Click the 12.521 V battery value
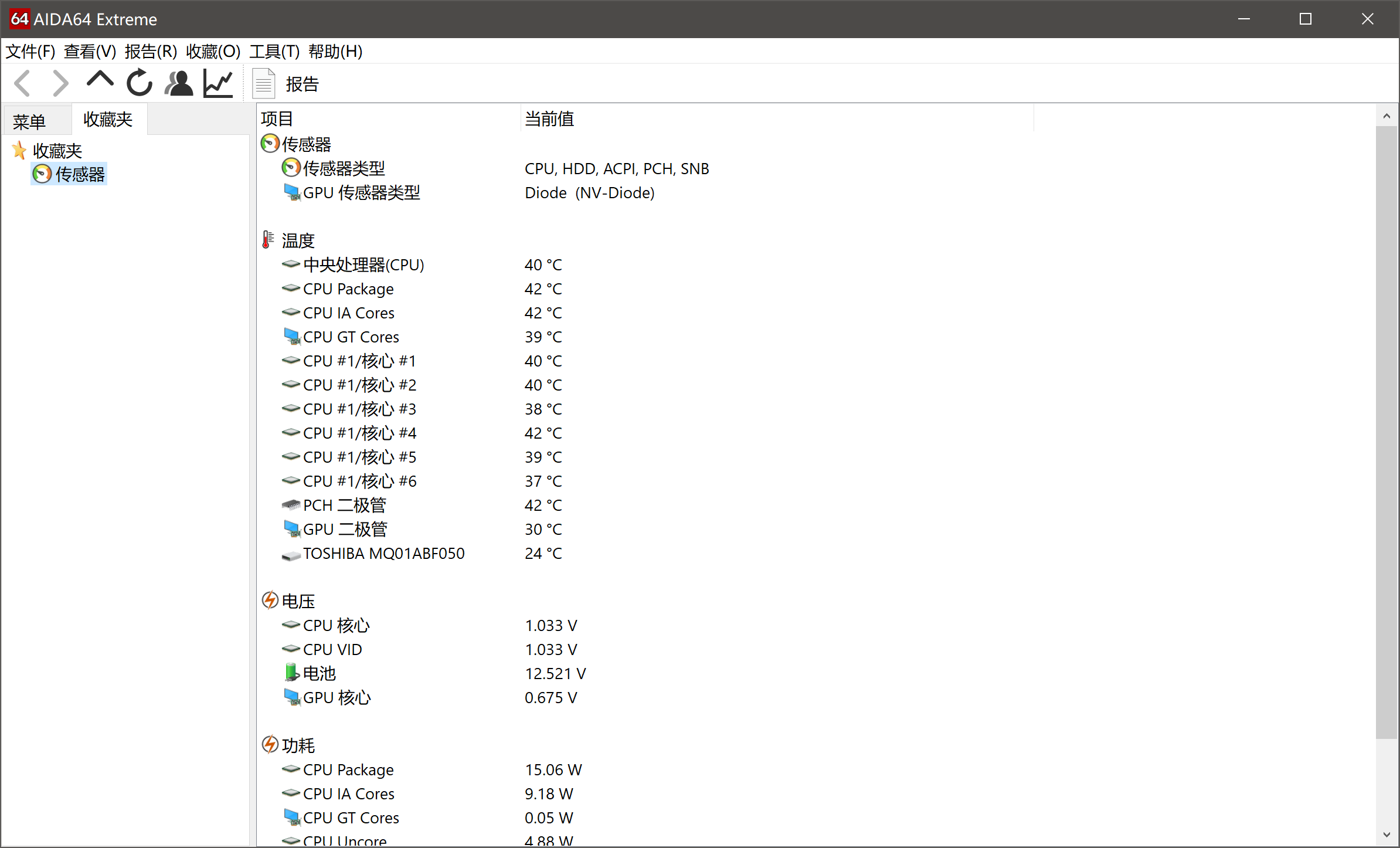 555,674
